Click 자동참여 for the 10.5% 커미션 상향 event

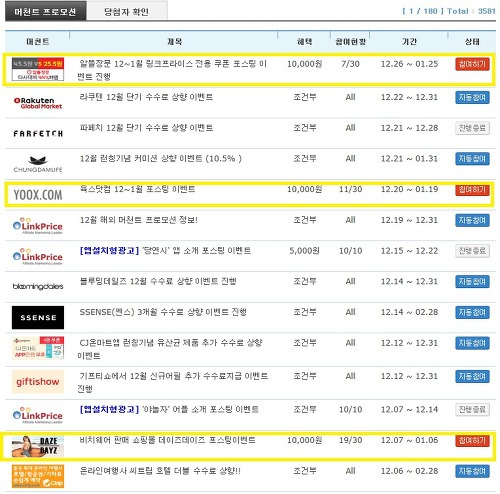(472, 159)
